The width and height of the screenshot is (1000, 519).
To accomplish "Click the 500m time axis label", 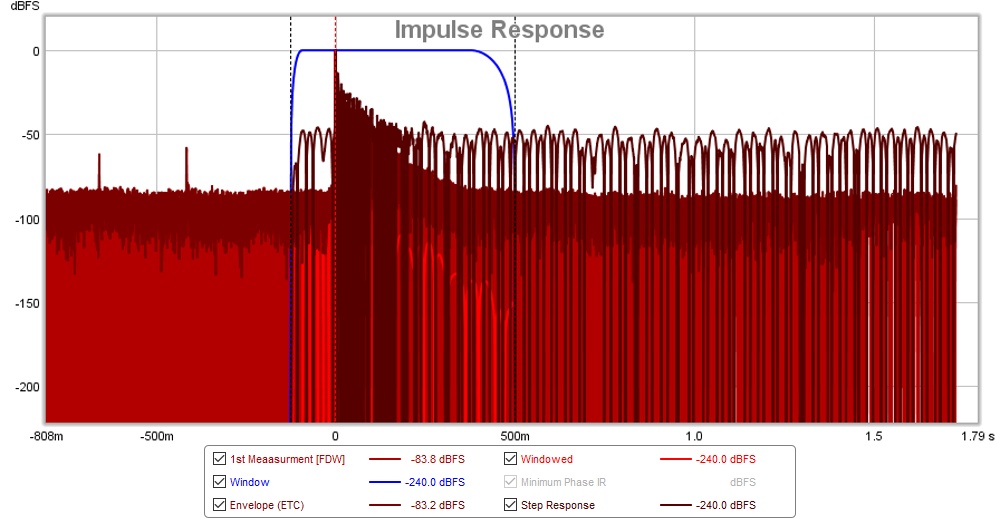I will click(x=515, y=436).
